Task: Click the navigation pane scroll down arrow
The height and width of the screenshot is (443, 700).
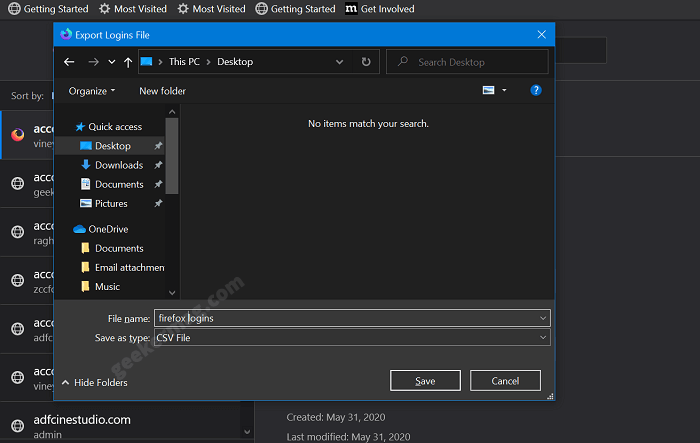Action: point(172,293)
